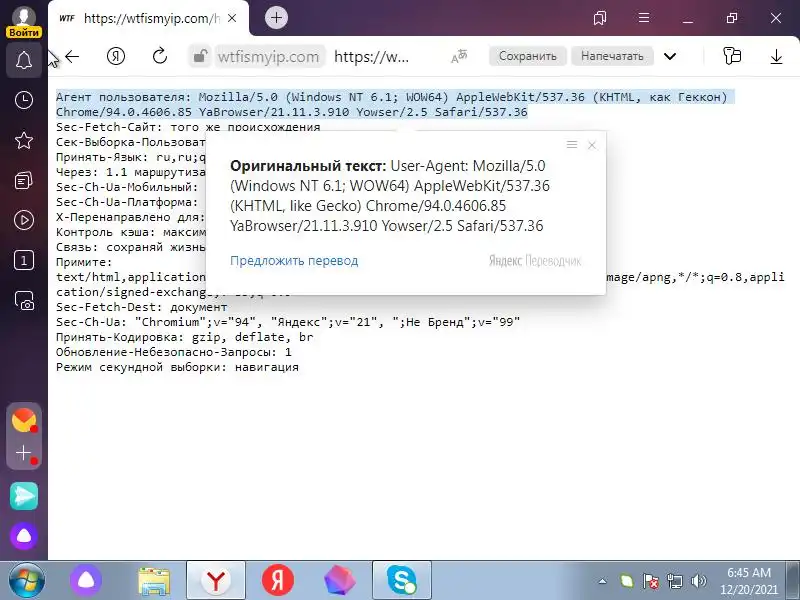
Task: Click network icon in system tray
Action: point(674,581)
